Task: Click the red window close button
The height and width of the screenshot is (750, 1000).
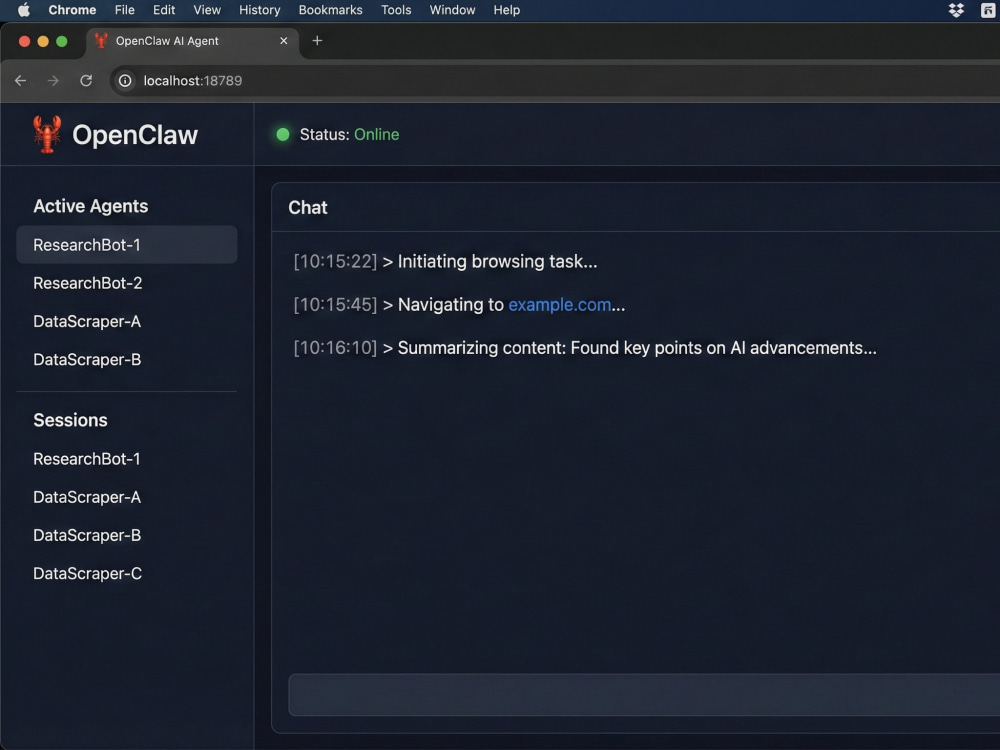Action: 24,41
